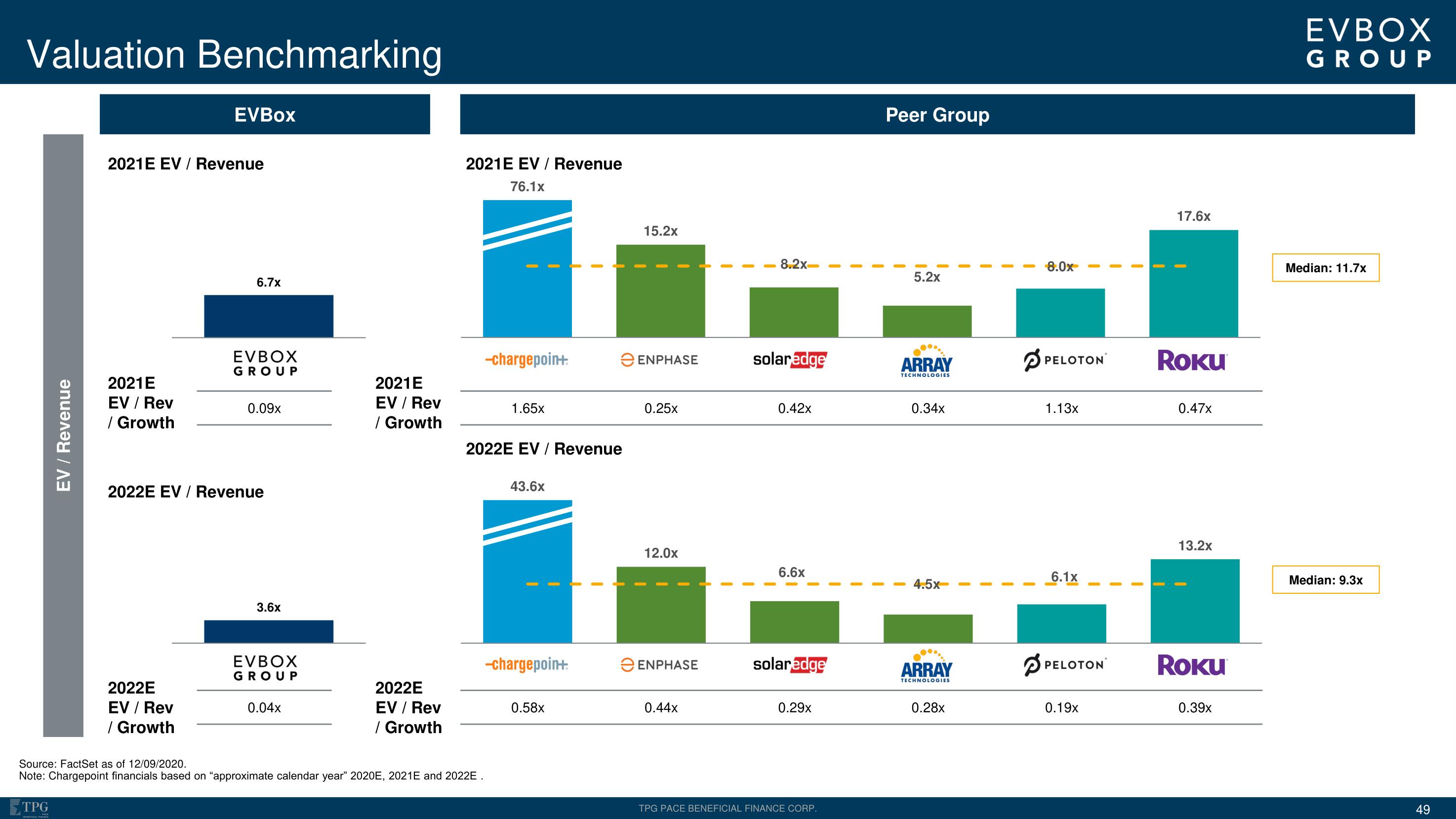Click the Source: FactSet footnote line
Screen dimensions: 1456x819
coord(102,764)
